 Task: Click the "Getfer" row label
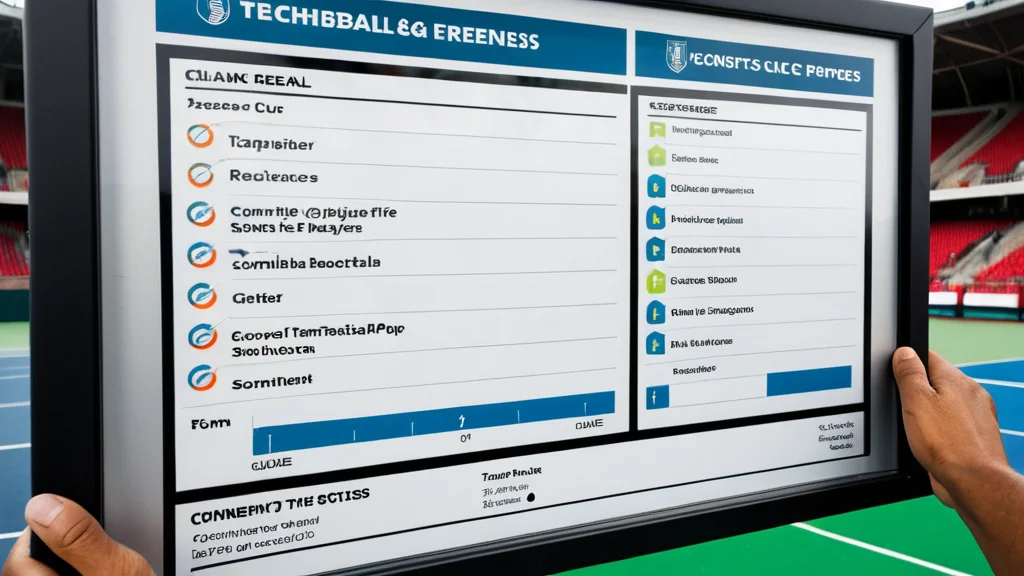point(257,298)
